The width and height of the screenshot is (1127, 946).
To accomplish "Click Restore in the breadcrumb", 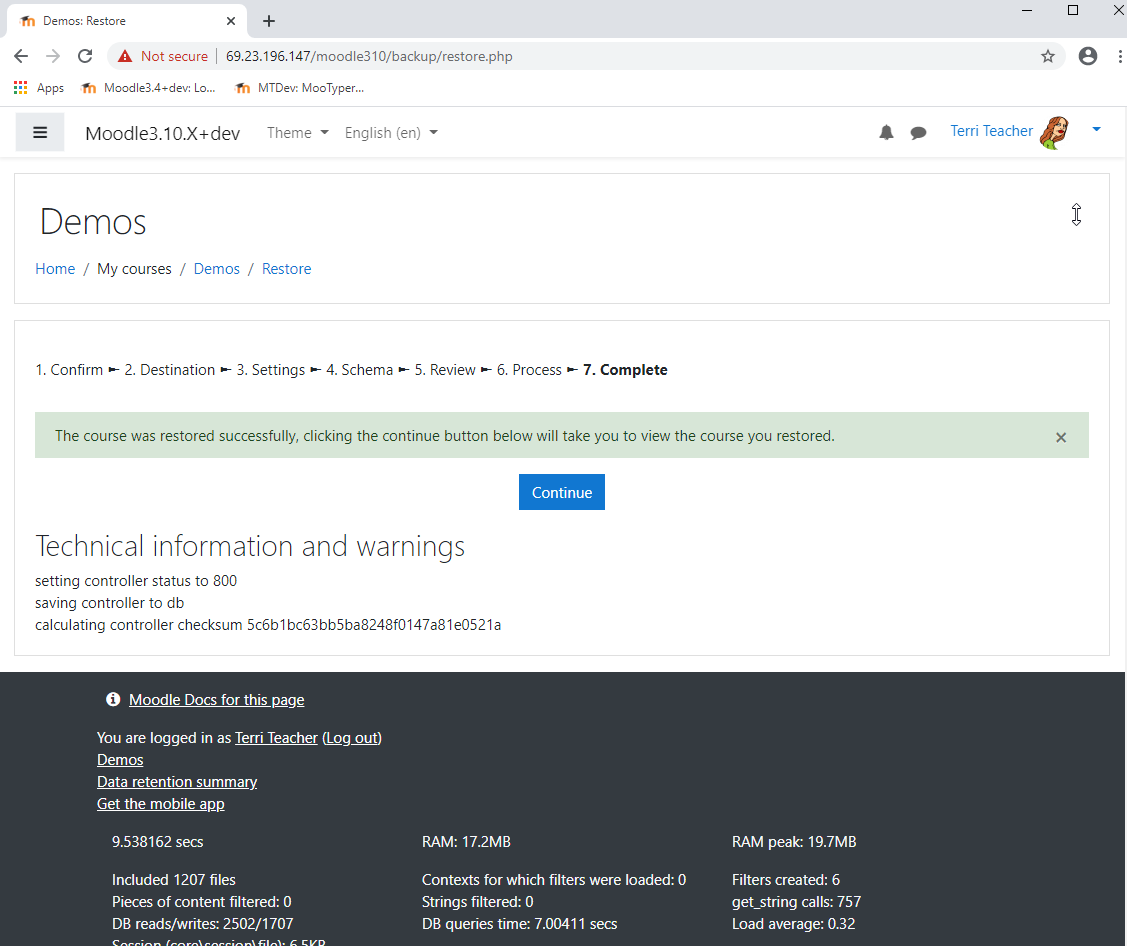I will (286, 269).
